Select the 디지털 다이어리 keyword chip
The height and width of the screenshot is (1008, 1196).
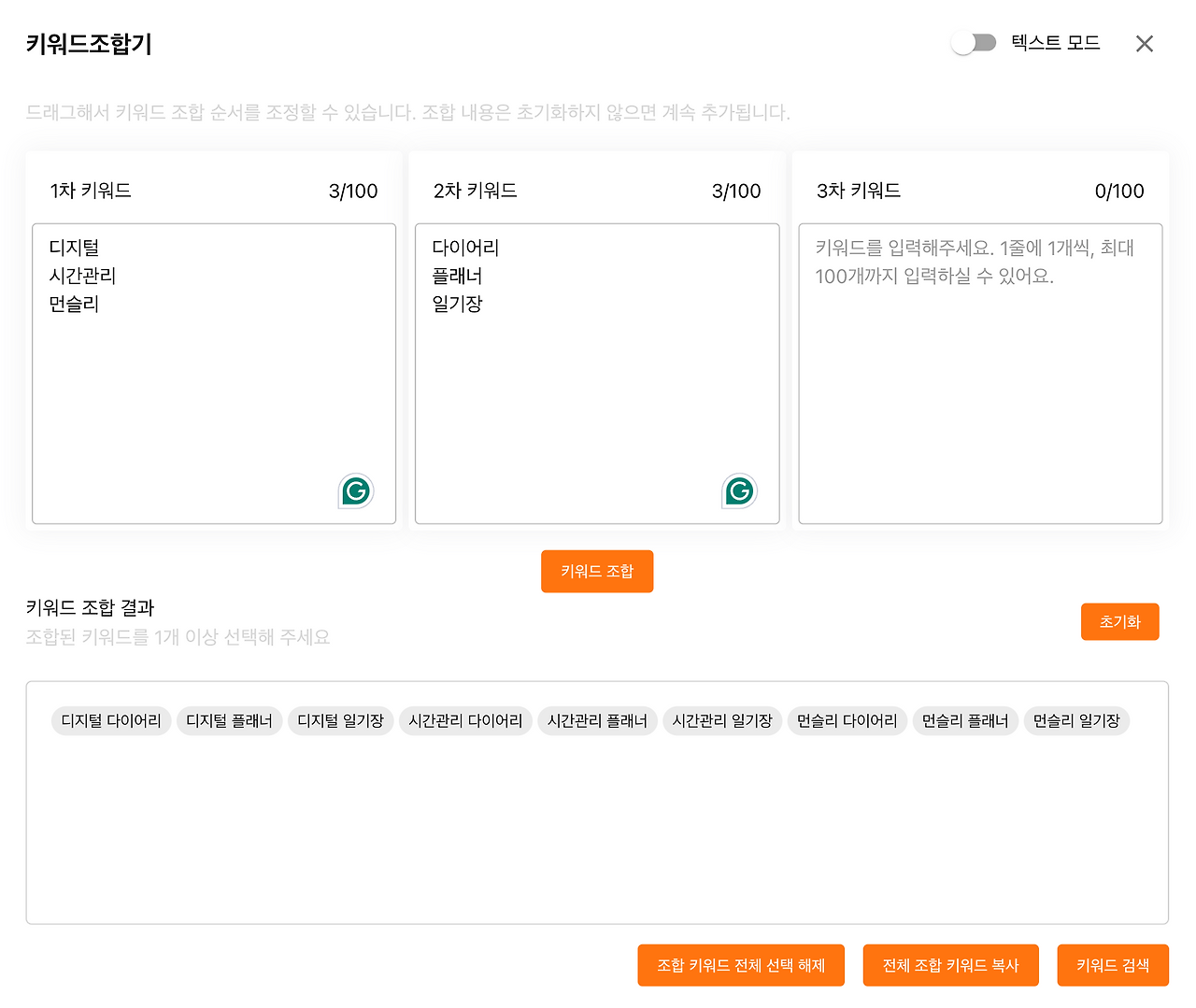point(110,720)
